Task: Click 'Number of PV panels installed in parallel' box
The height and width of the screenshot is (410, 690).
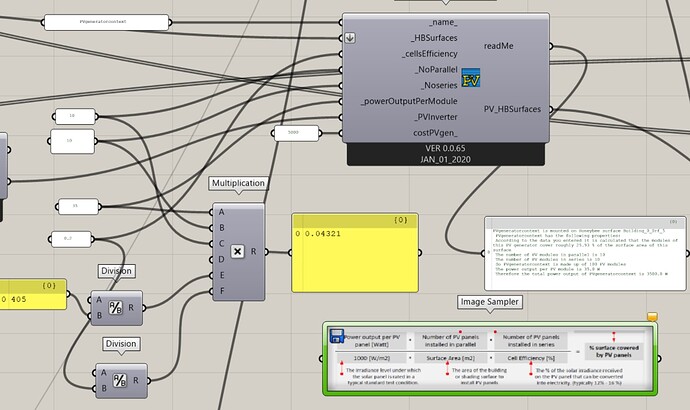Action: [x=450, y=340]
